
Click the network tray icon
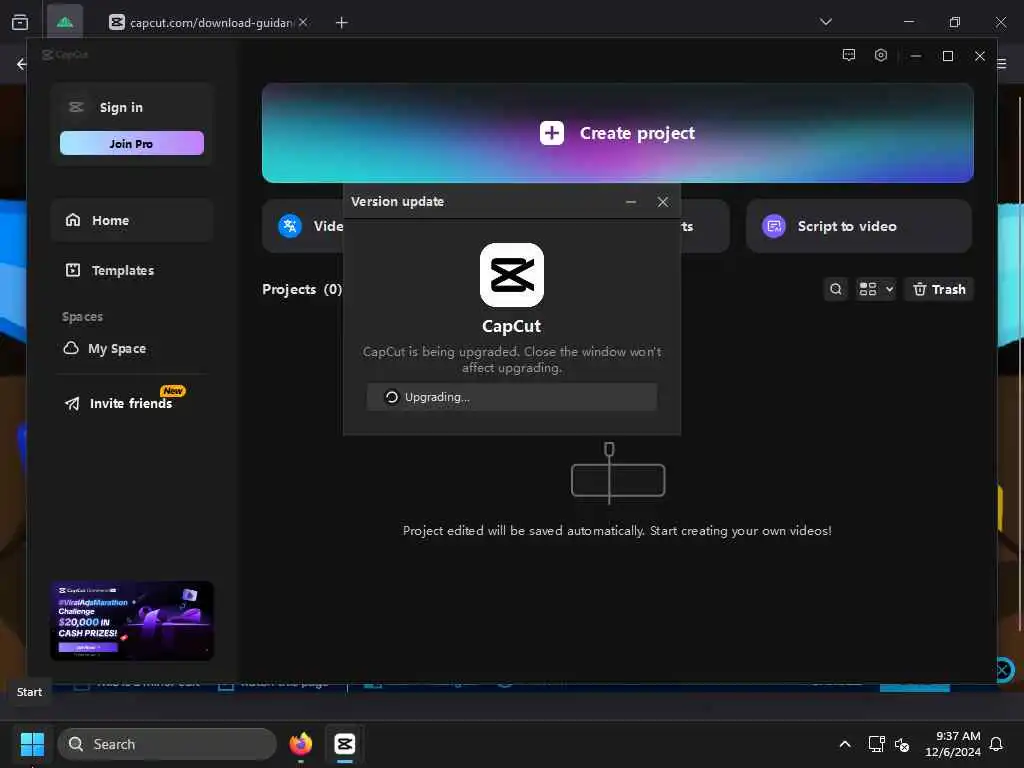(876, 744)
